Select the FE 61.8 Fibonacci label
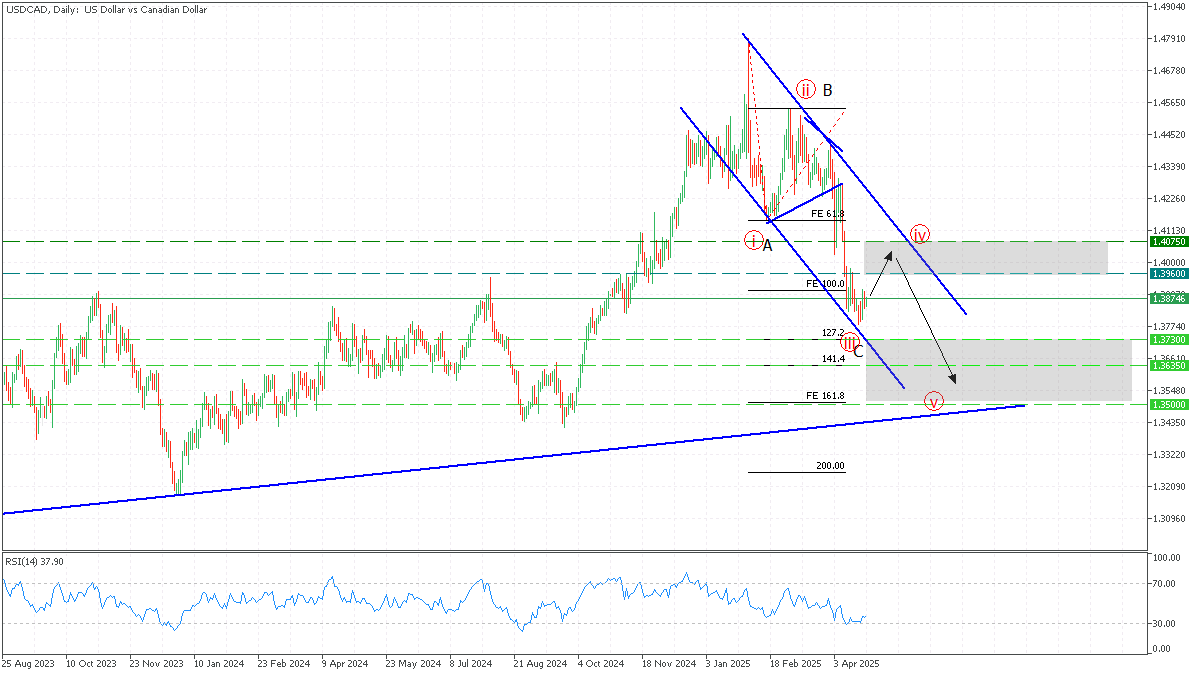Screen dimensions: 1200x675 click(x=827, y=214)
